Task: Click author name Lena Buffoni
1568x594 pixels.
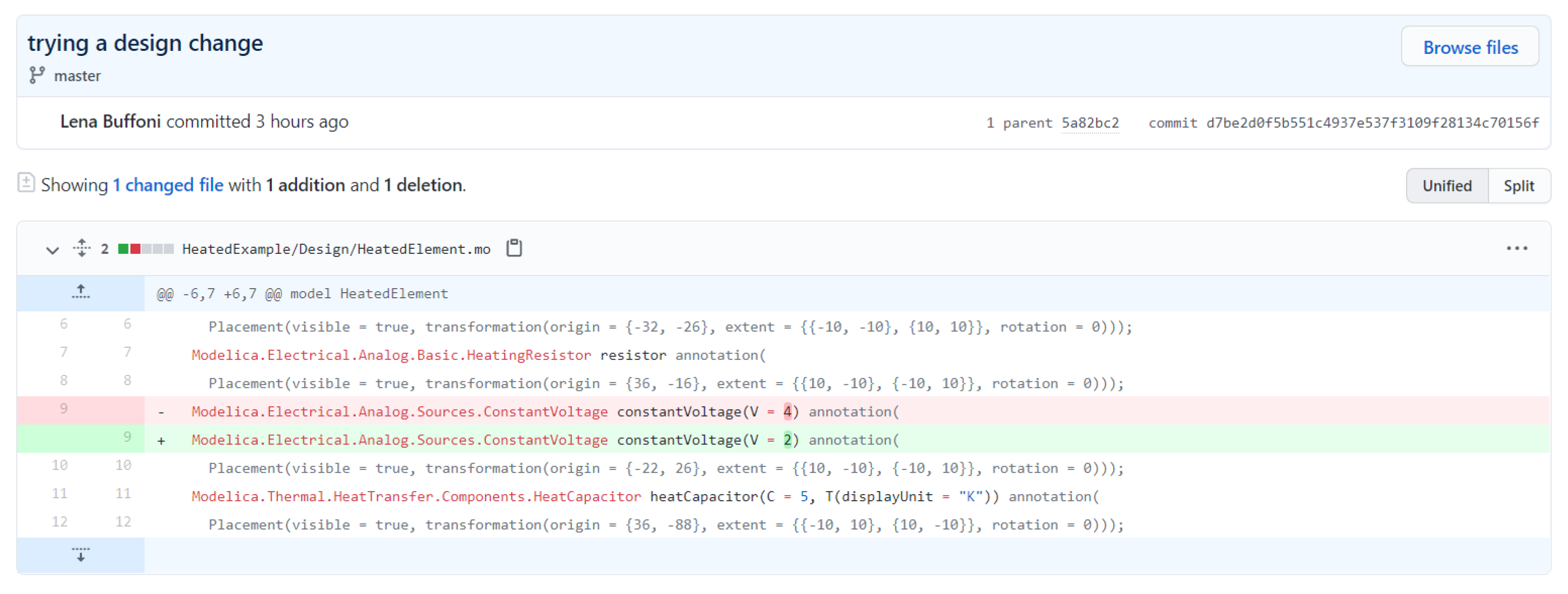Action: pos(110,121)
